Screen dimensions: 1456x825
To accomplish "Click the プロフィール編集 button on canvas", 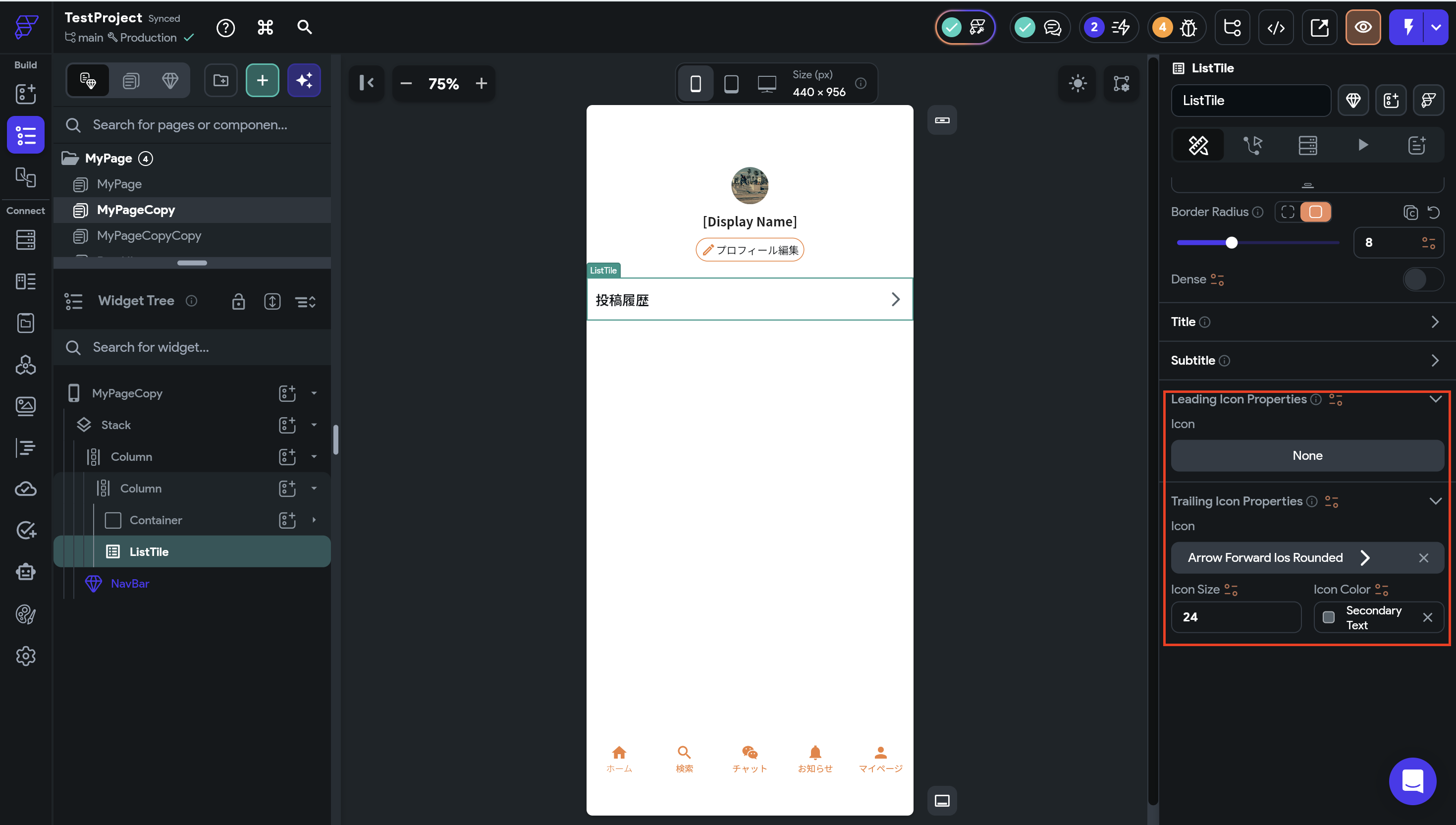I will 750,250.
